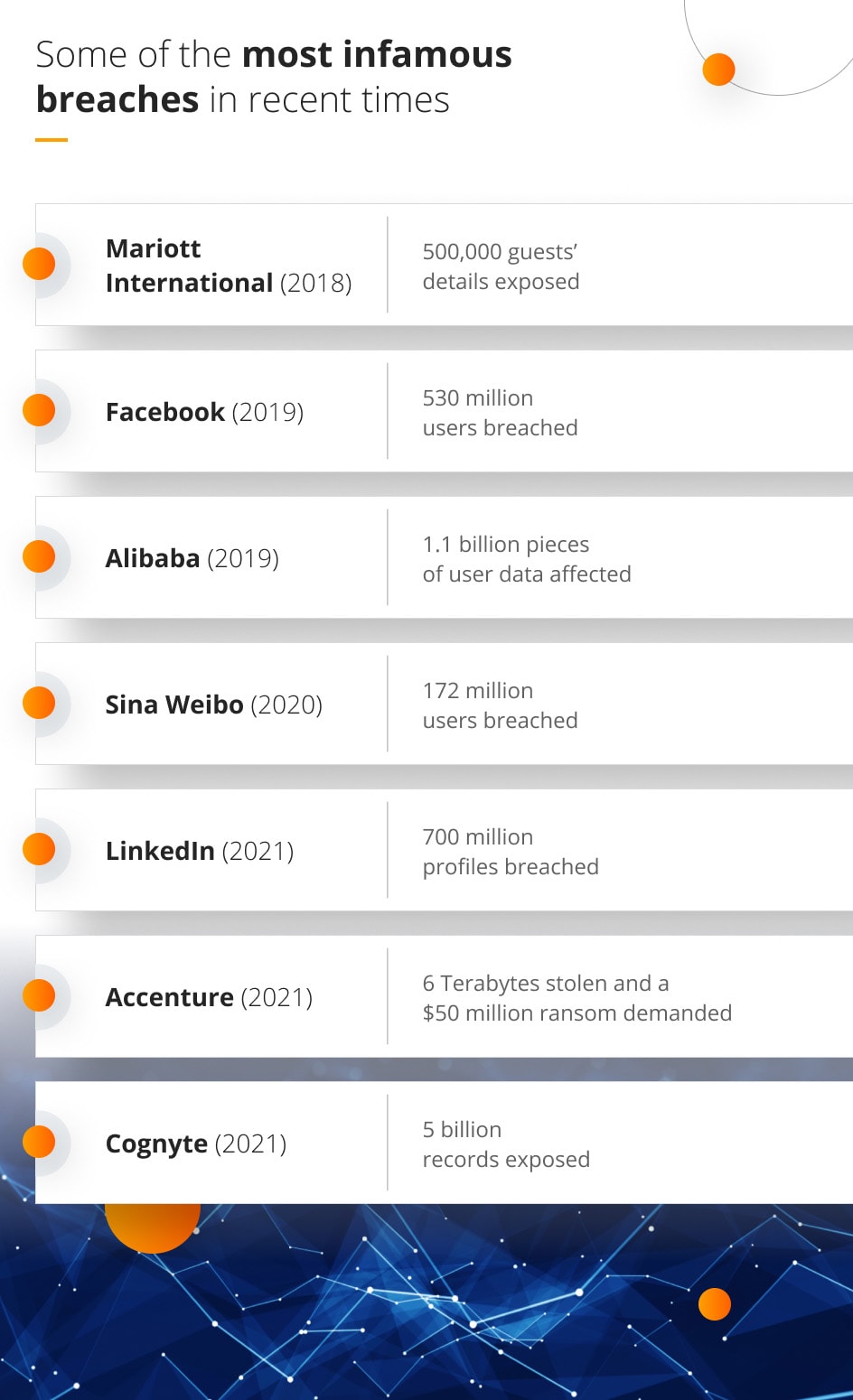Click the orange bullet next to Facebook

click(x=39, y=410)
